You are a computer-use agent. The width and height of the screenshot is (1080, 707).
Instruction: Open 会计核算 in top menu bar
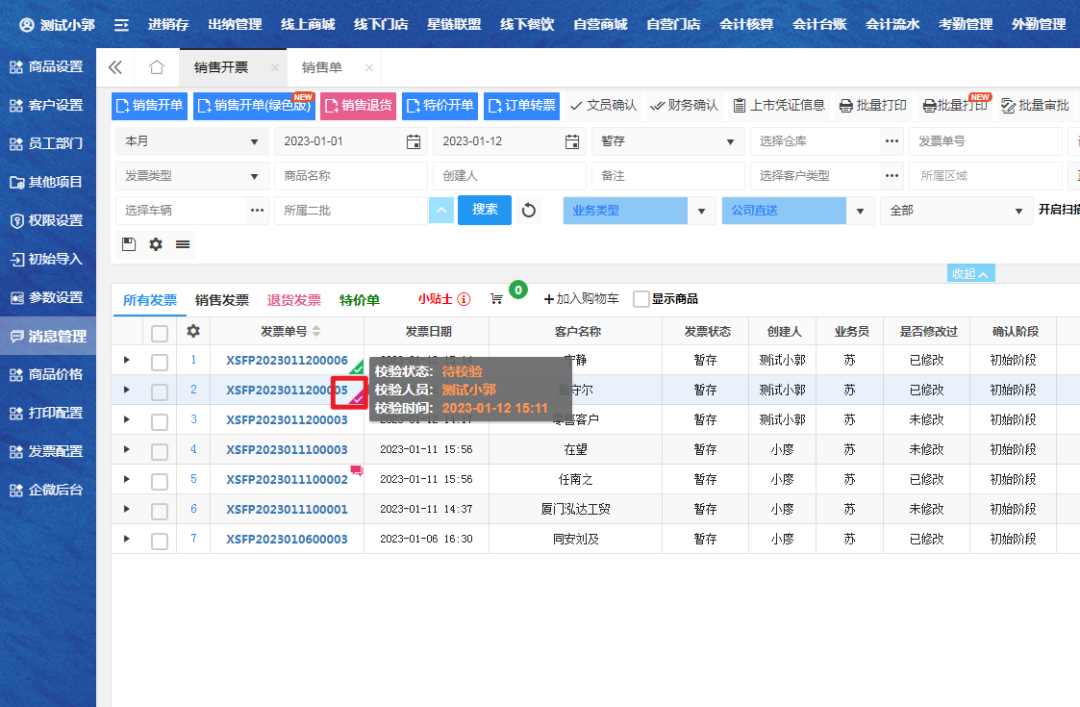[746, 24]
